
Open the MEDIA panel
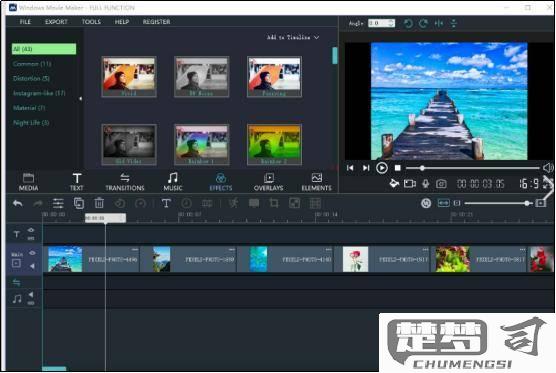pos(28,182)
